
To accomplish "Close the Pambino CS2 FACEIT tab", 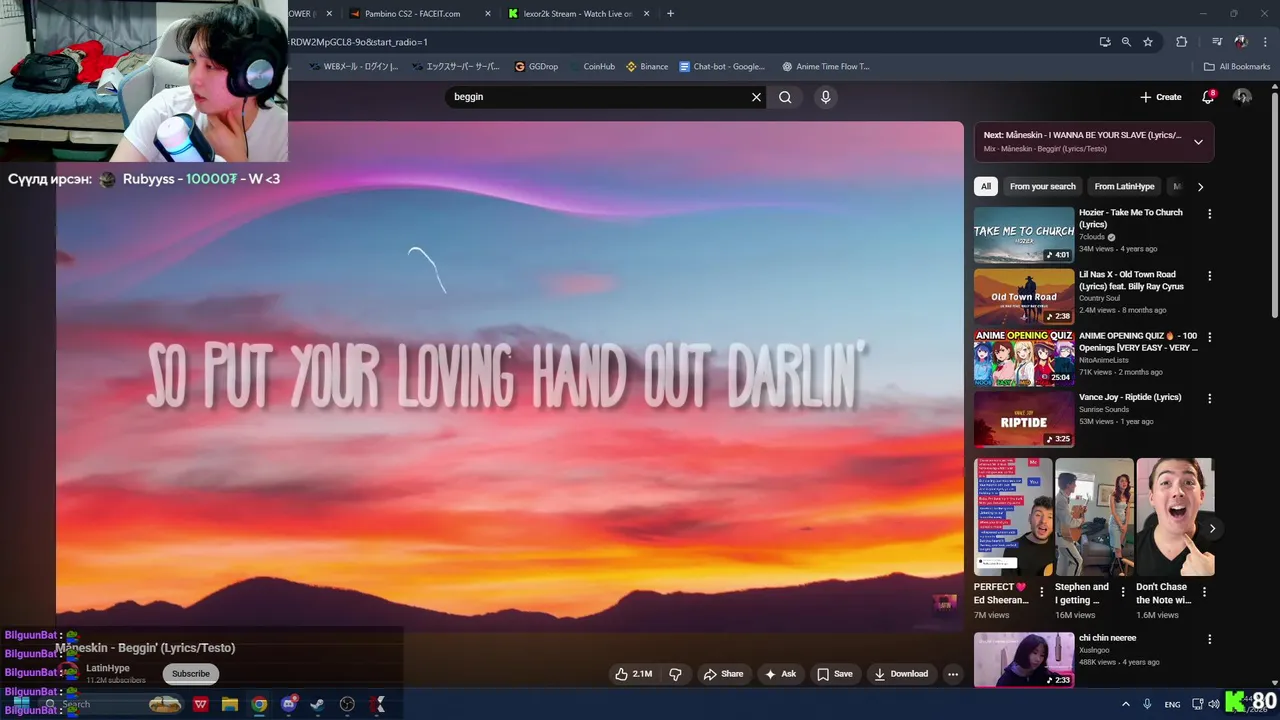I will pos(488,14).
